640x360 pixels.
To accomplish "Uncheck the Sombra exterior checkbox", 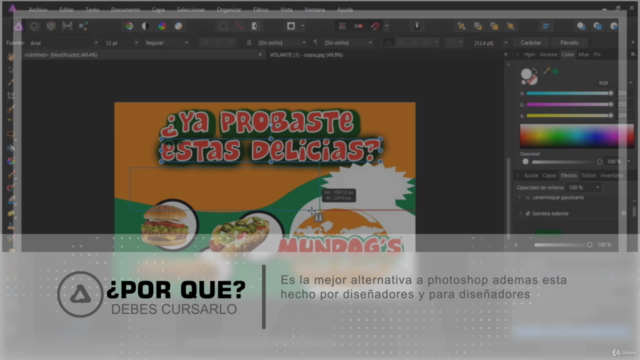I will [528, 213].
